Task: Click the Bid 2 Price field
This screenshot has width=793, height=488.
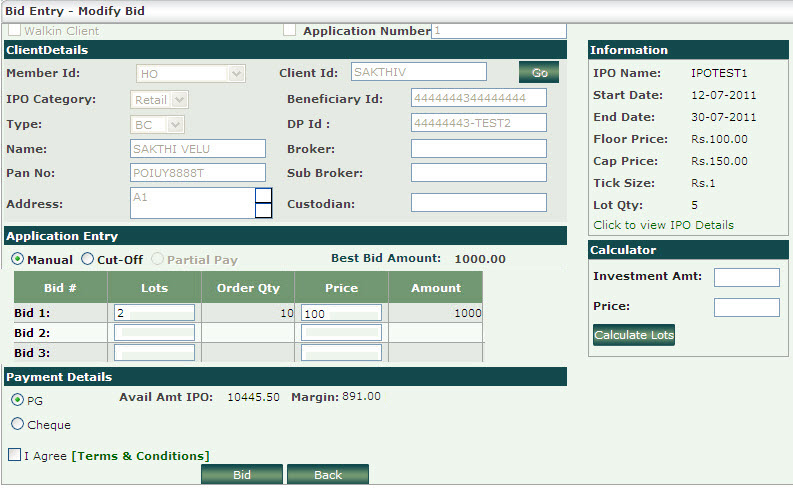Action: 341,333
